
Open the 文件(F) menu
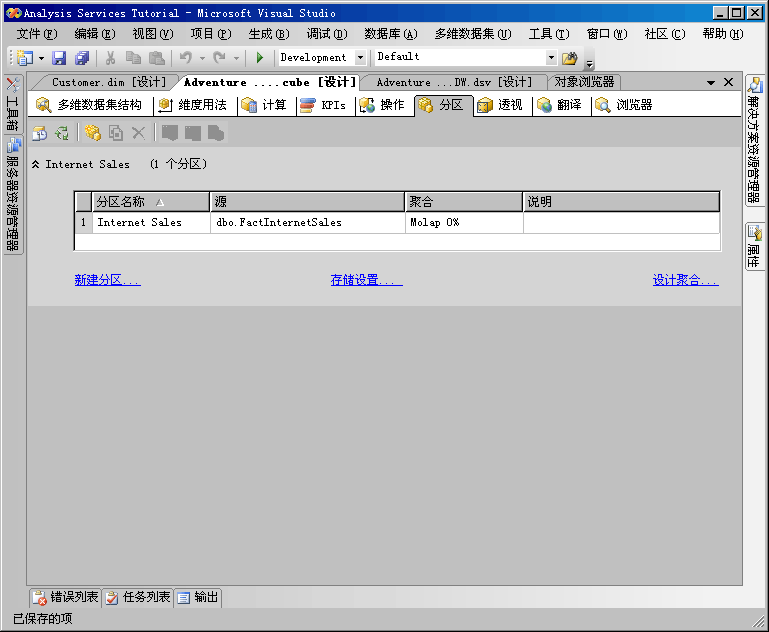click(x=37, y=34)
